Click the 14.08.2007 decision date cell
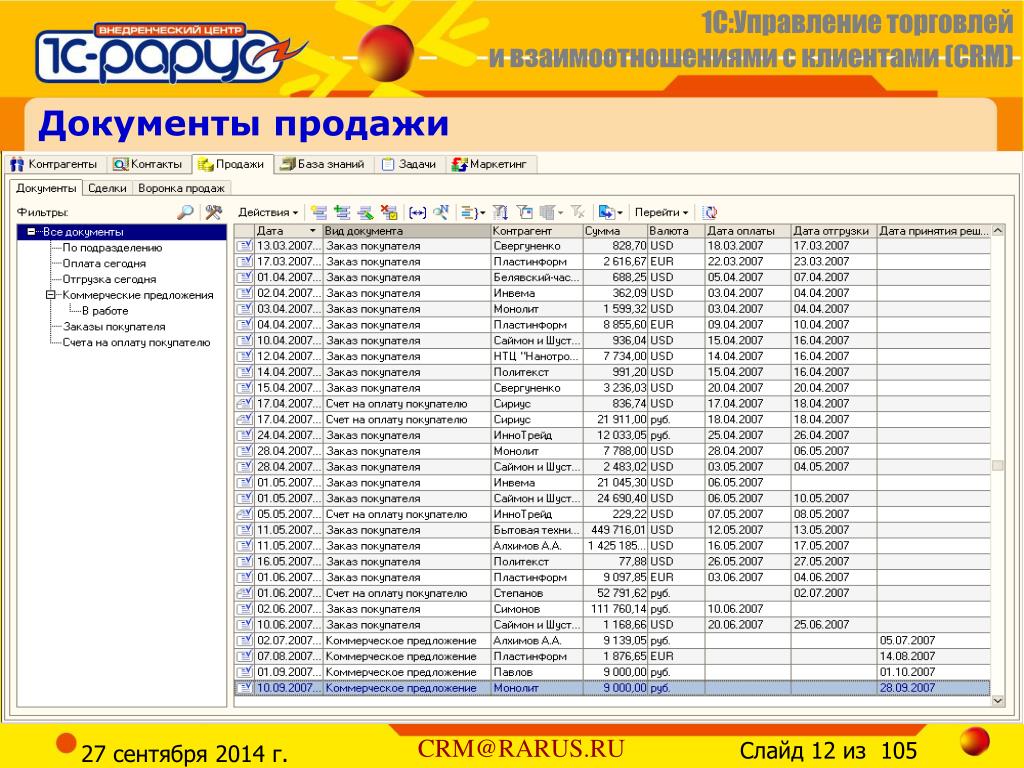This screenshot has width=1024, height=768. click(934, 656)
